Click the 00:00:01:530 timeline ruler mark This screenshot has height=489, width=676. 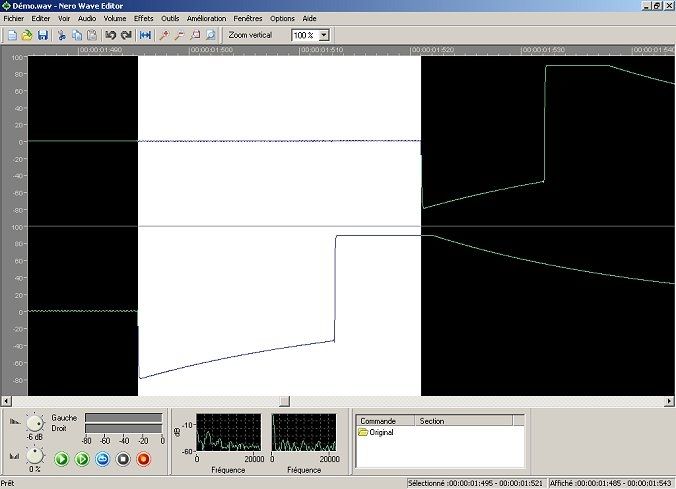543,50
